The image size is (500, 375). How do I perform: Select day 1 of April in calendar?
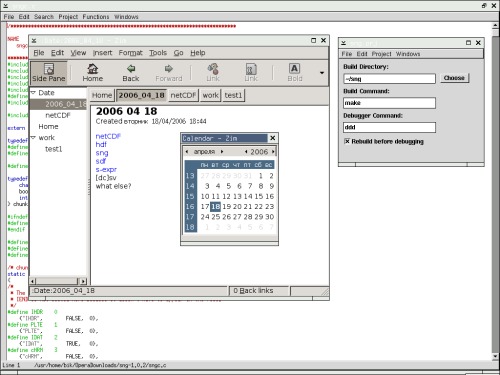261,176
